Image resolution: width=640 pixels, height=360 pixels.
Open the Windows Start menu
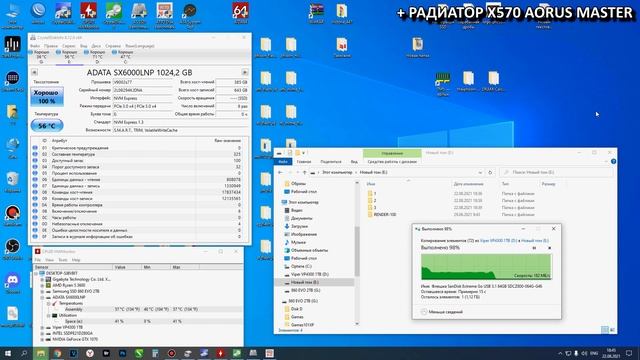pyautogui.click(x=8, y=353)
